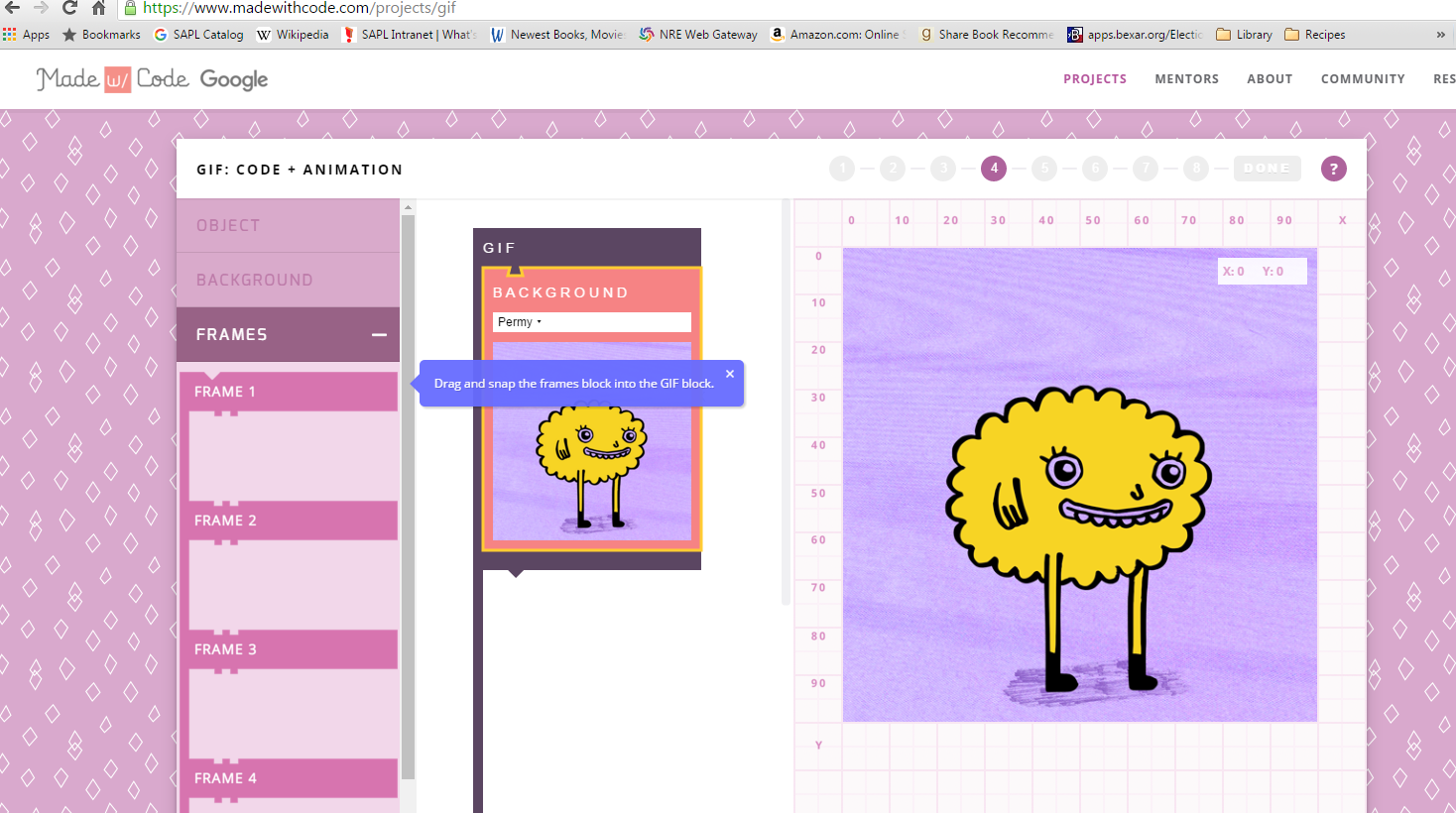Screen dimensions: 1456x813
Task: Go to step 1 circle
Action: tap(842, 169)
